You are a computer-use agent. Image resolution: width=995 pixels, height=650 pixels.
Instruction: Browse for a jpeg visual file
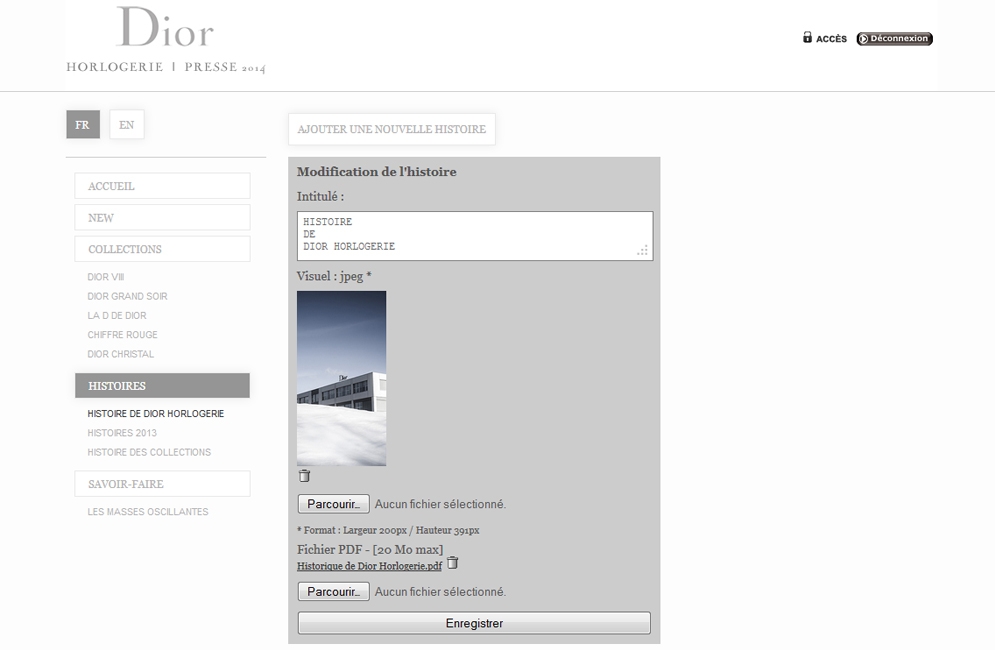coord(334,504)
